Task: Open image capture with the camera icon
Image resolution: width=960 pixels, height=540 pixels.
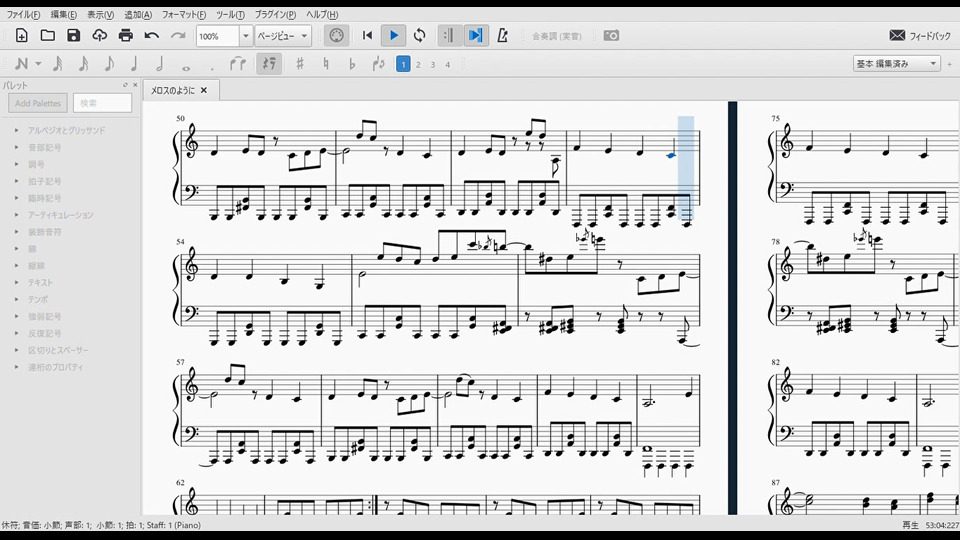Action: click(611, 36)
